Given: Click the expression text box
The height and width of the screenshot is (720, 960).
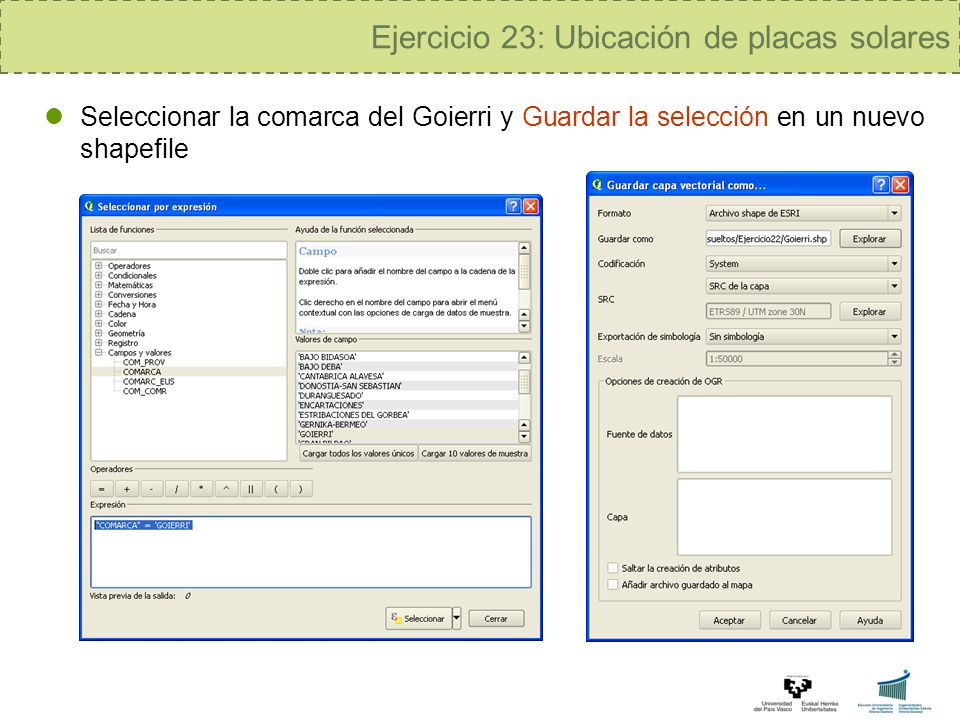Looking at the screenshot, I should (x=311, y=552).
